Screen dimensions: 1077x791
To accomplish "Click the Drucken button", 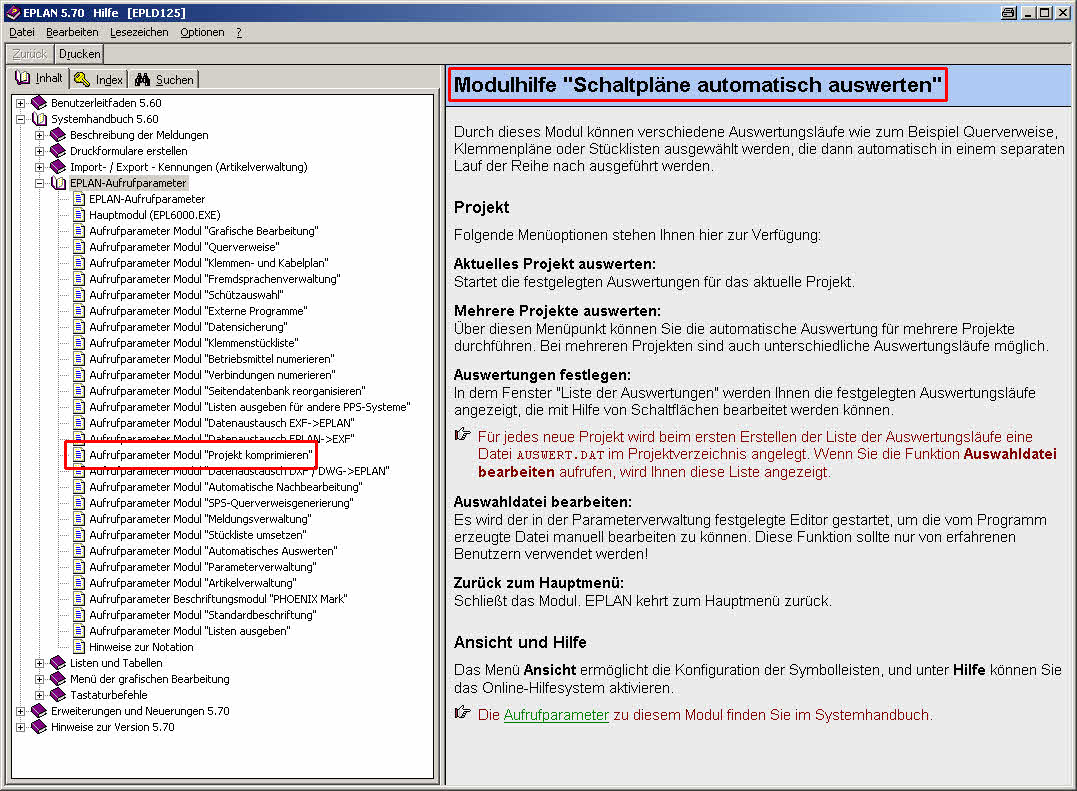I will [80, 54].
